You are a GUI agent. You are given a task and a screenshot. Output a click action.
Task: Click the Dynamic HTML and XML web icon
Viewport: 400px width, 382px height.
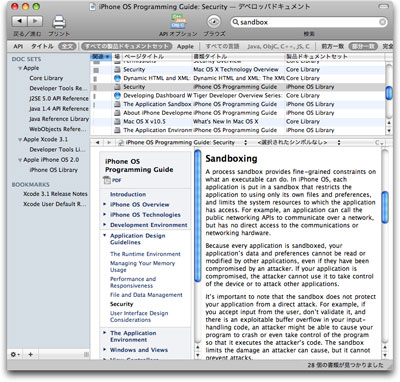click(x=117, y=78)
